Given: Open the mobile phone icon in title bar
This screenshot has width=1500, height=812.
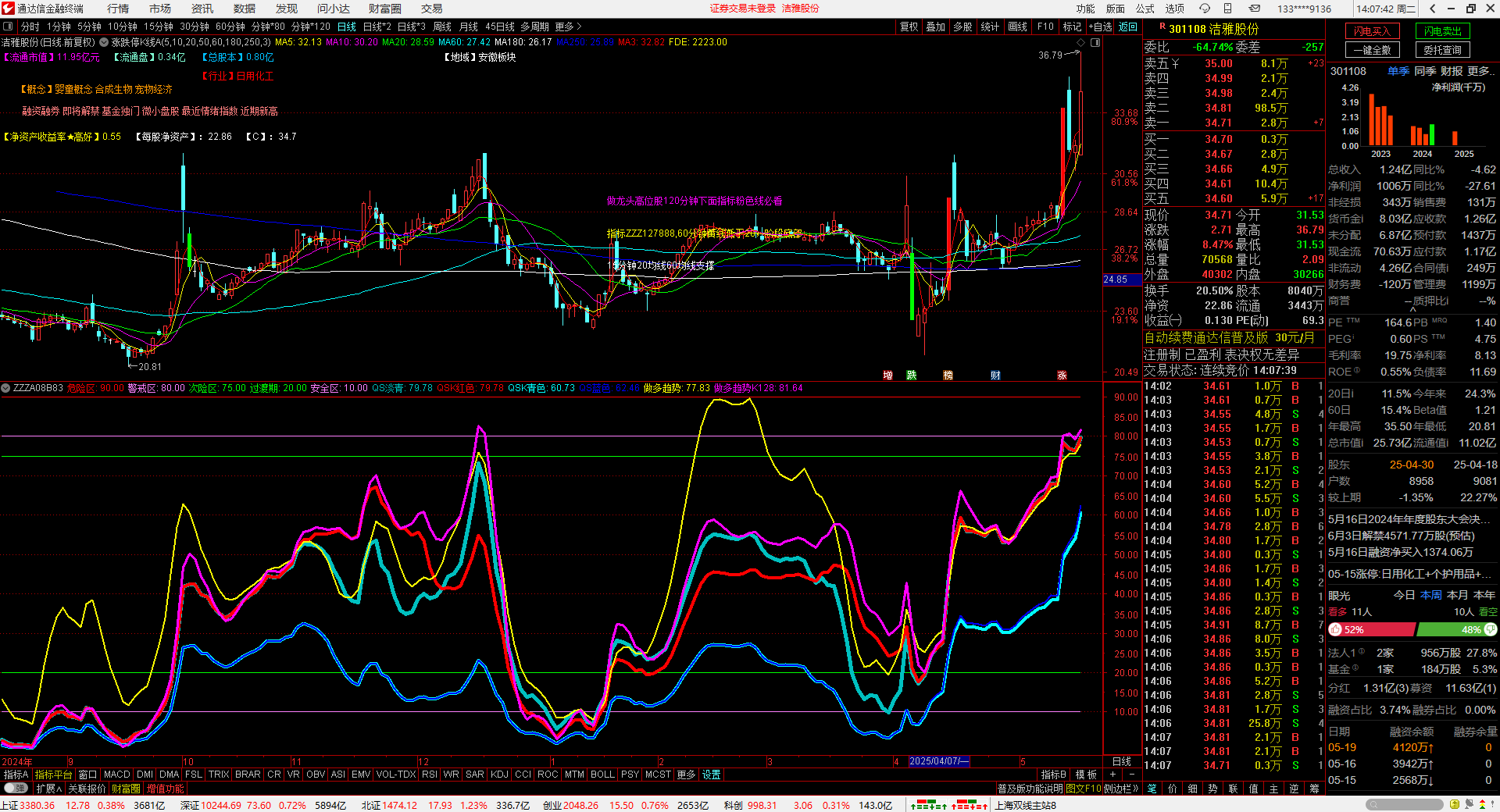Looking at the screenshot, I should pos(1227,9).
